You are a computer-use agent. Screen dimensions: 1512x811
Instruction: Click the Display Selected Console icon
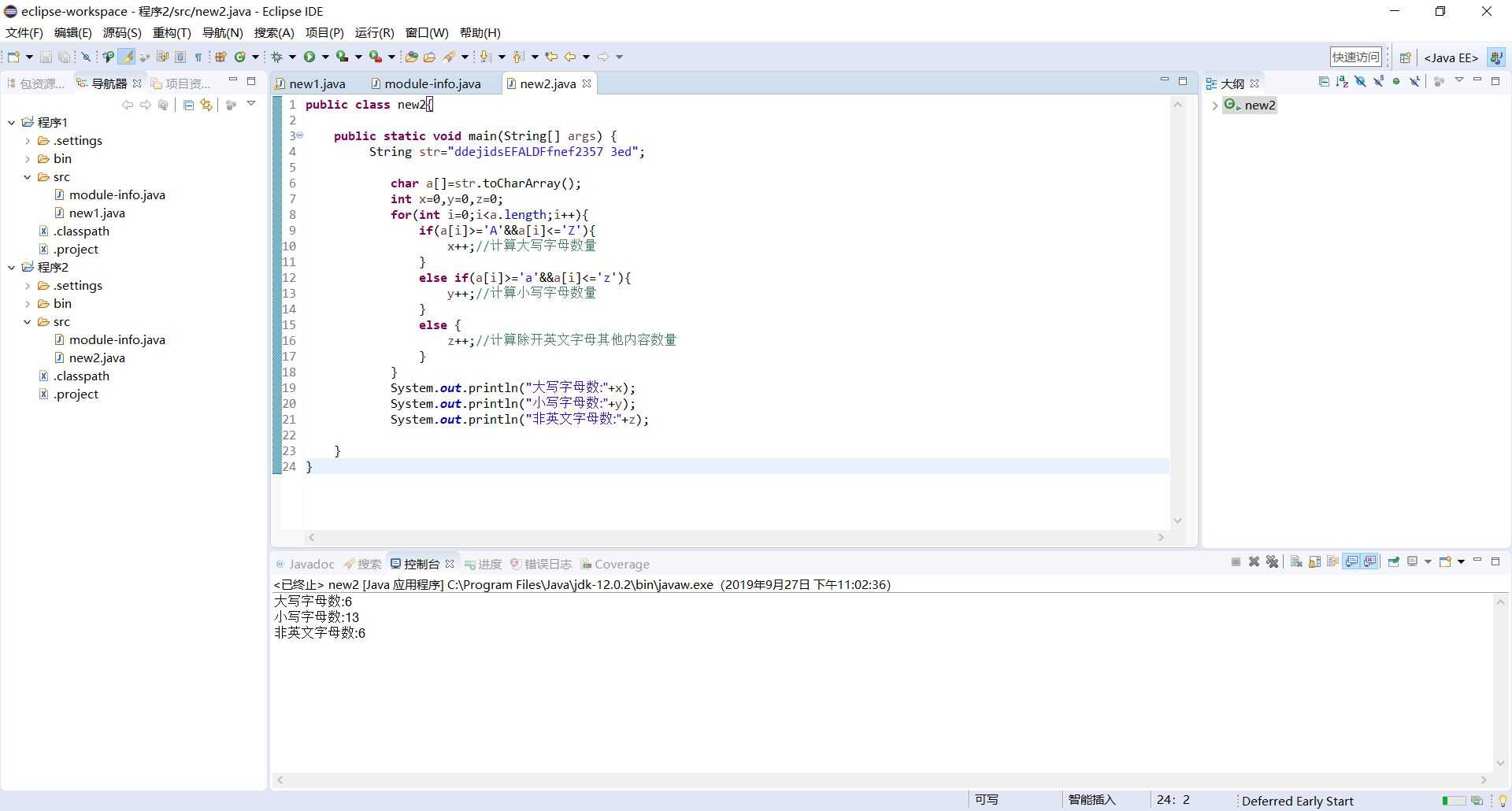coord(1412,561)
